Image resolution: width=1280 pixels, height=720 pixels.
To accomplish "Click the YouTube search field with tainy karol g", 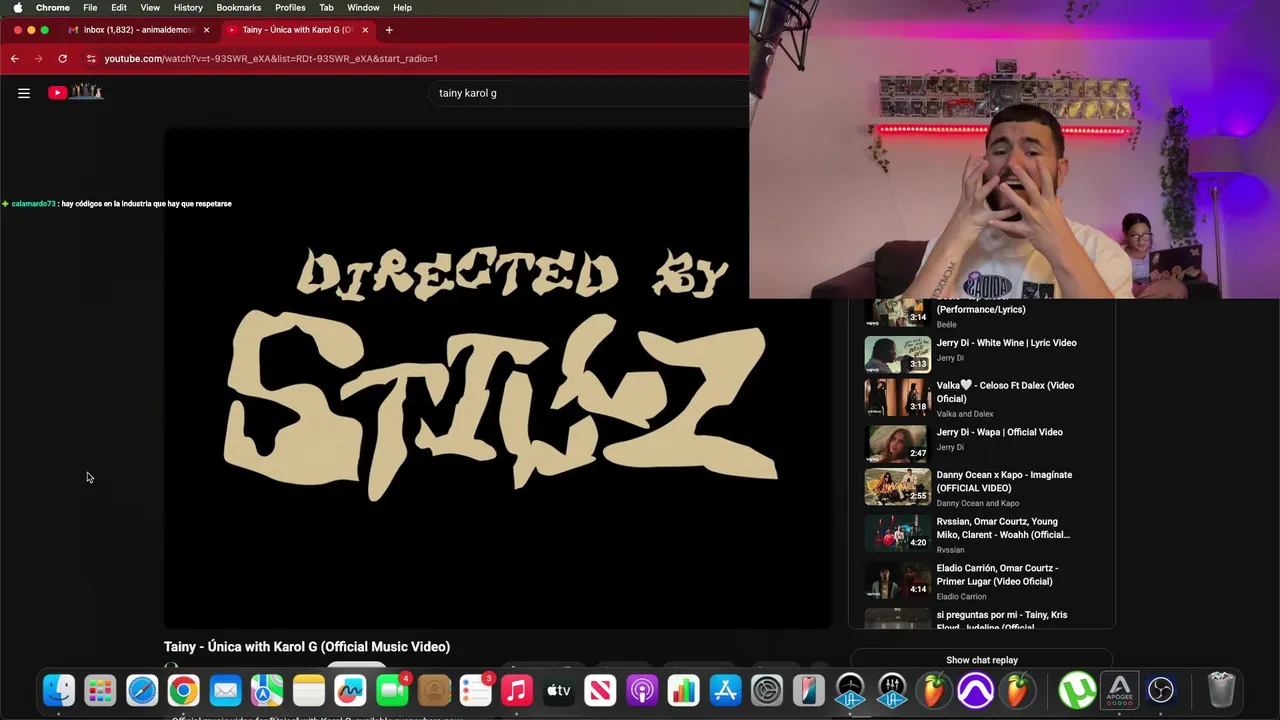I will click(590, 93).
